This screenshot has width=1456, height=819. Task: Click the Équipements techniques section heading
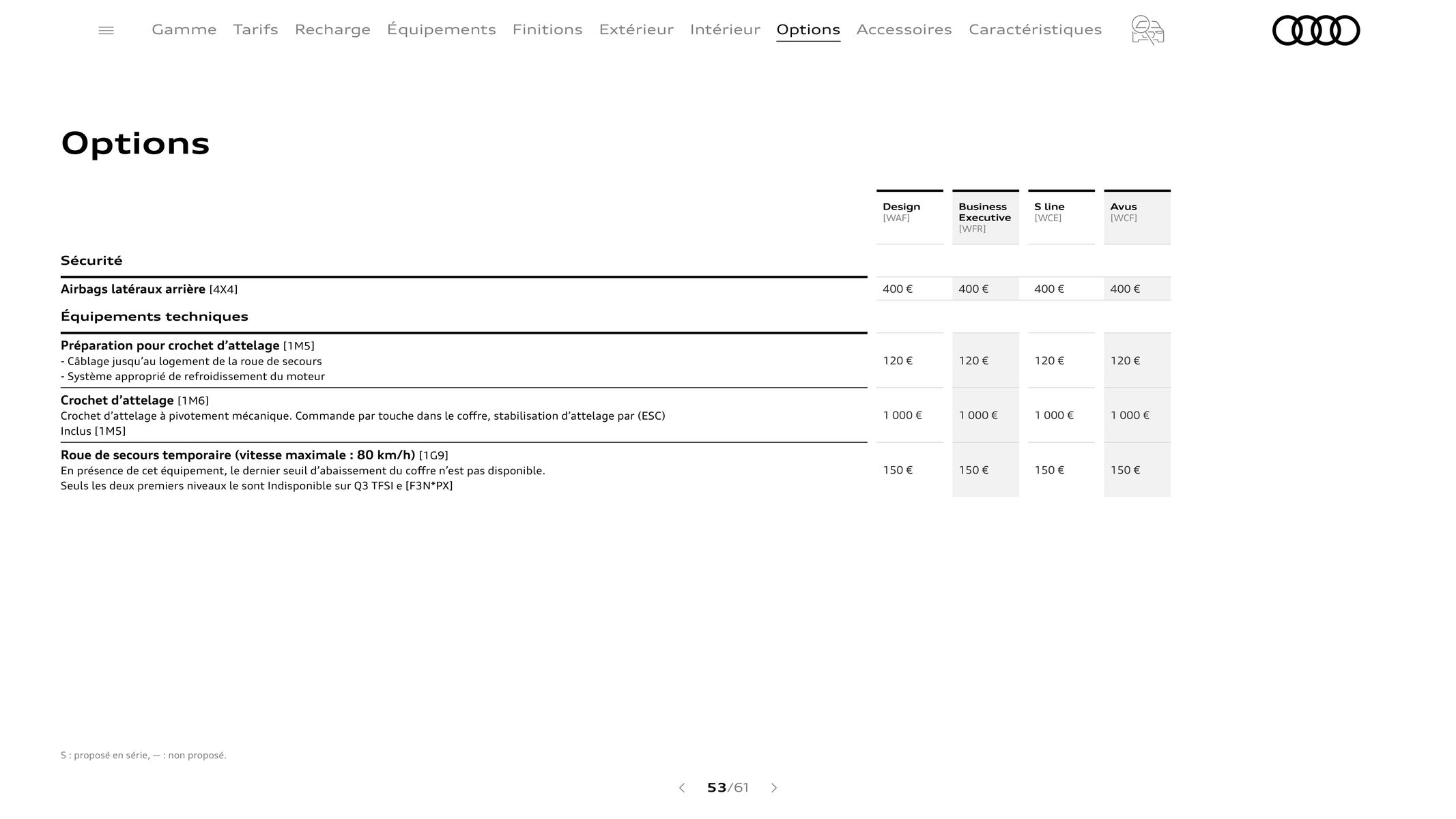154,317
